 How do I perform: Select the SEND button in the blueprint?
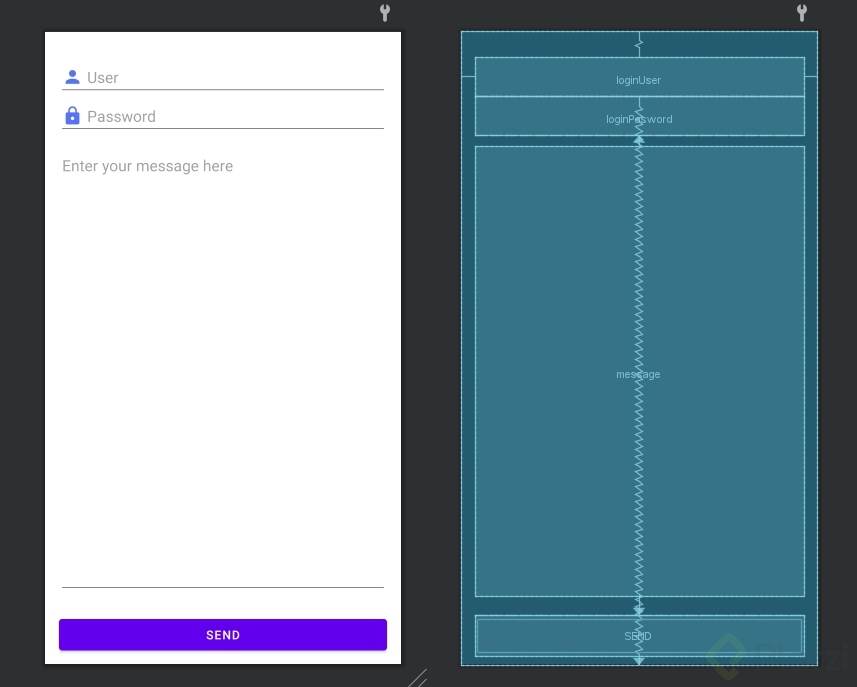click(x=639, y=636)
